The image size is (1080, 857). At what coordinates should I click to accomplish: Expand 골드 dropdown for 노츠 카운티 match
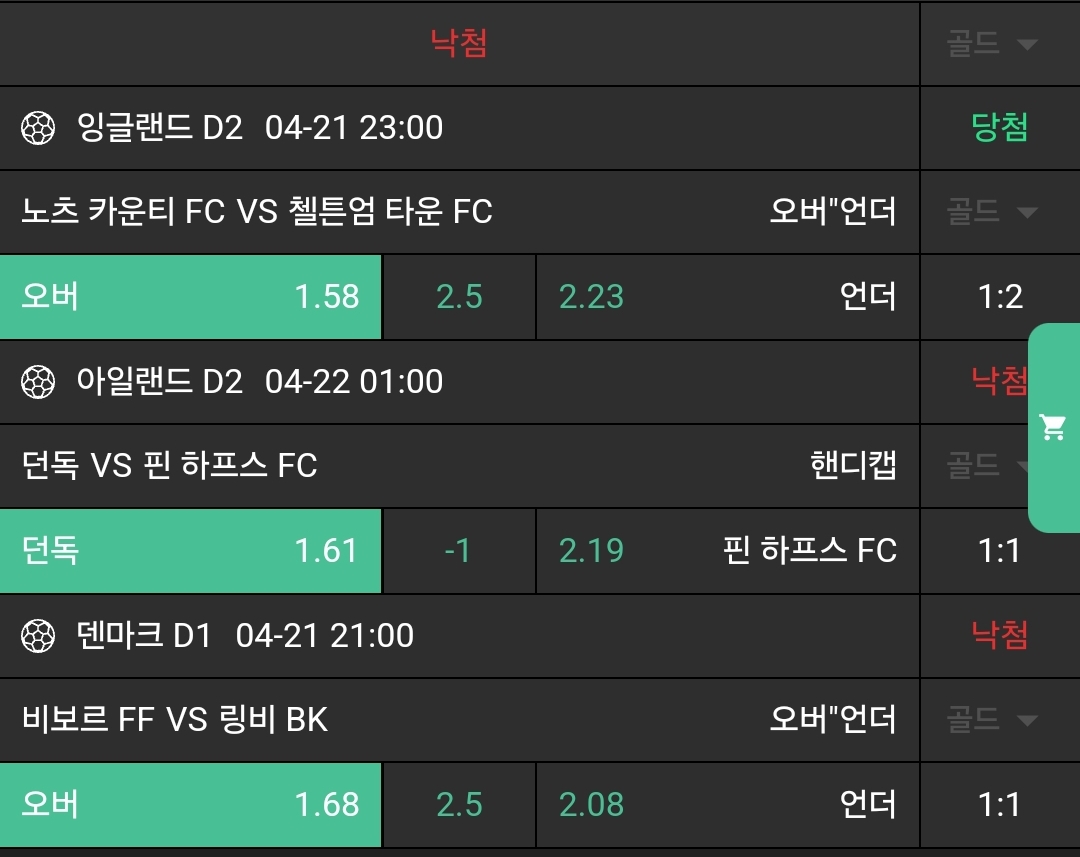(992, 212)
